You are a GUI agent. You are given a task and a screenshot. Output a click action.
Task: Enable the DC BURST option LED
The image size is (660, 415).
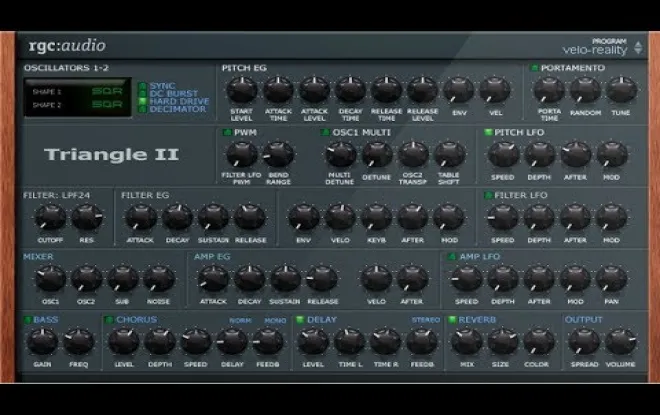(143, 93)
